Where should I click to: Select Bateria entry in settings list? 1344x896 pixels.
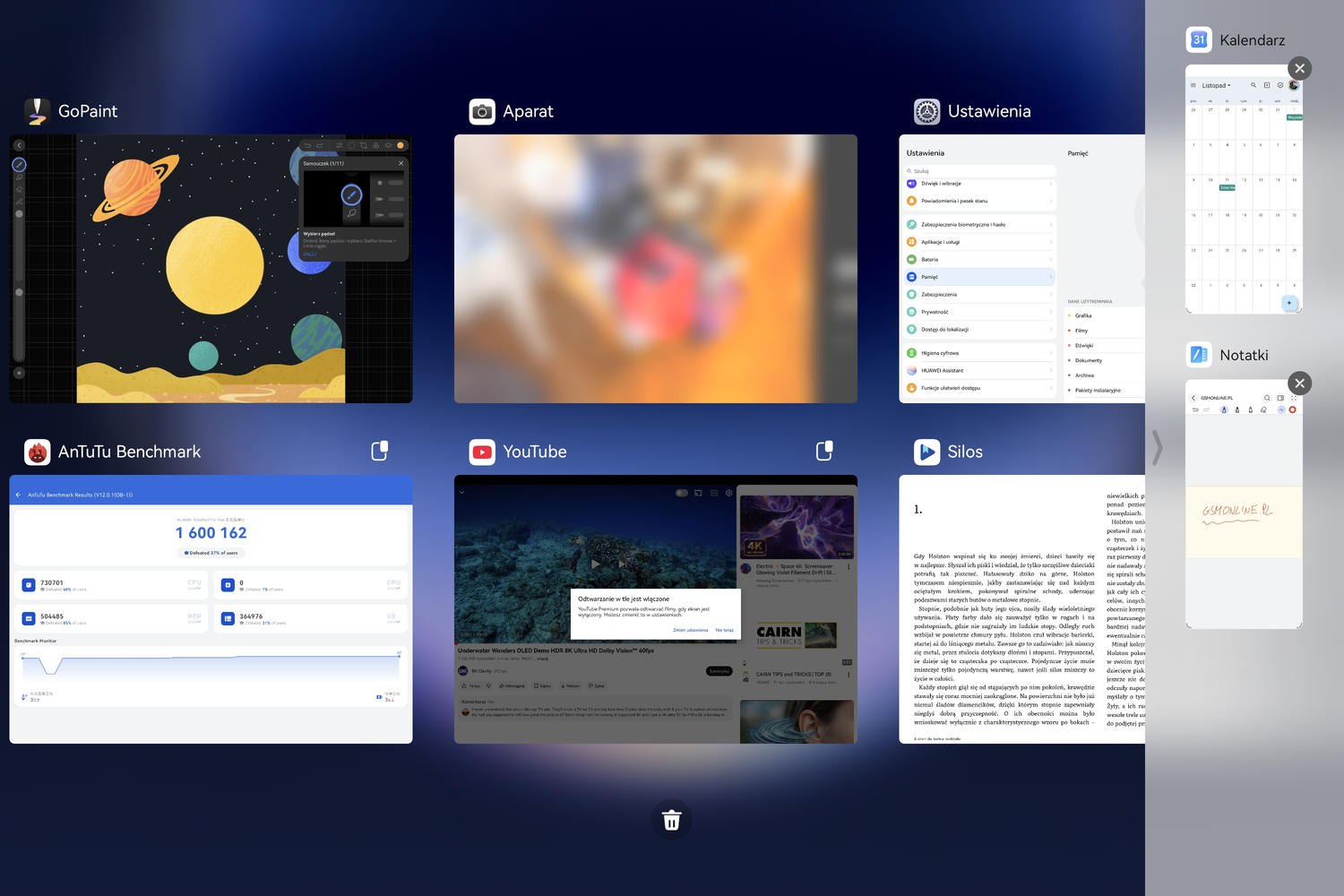980,260
